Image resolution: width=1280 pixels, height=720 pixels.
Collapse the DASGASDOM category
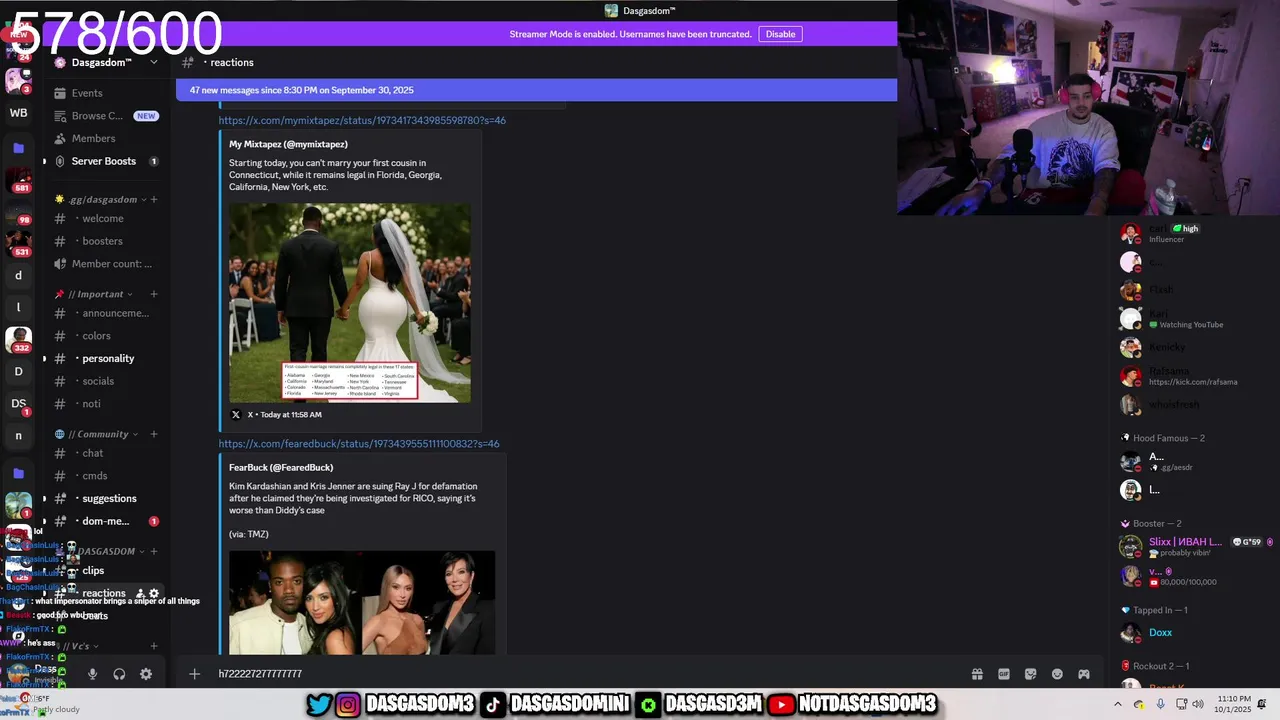106,551
